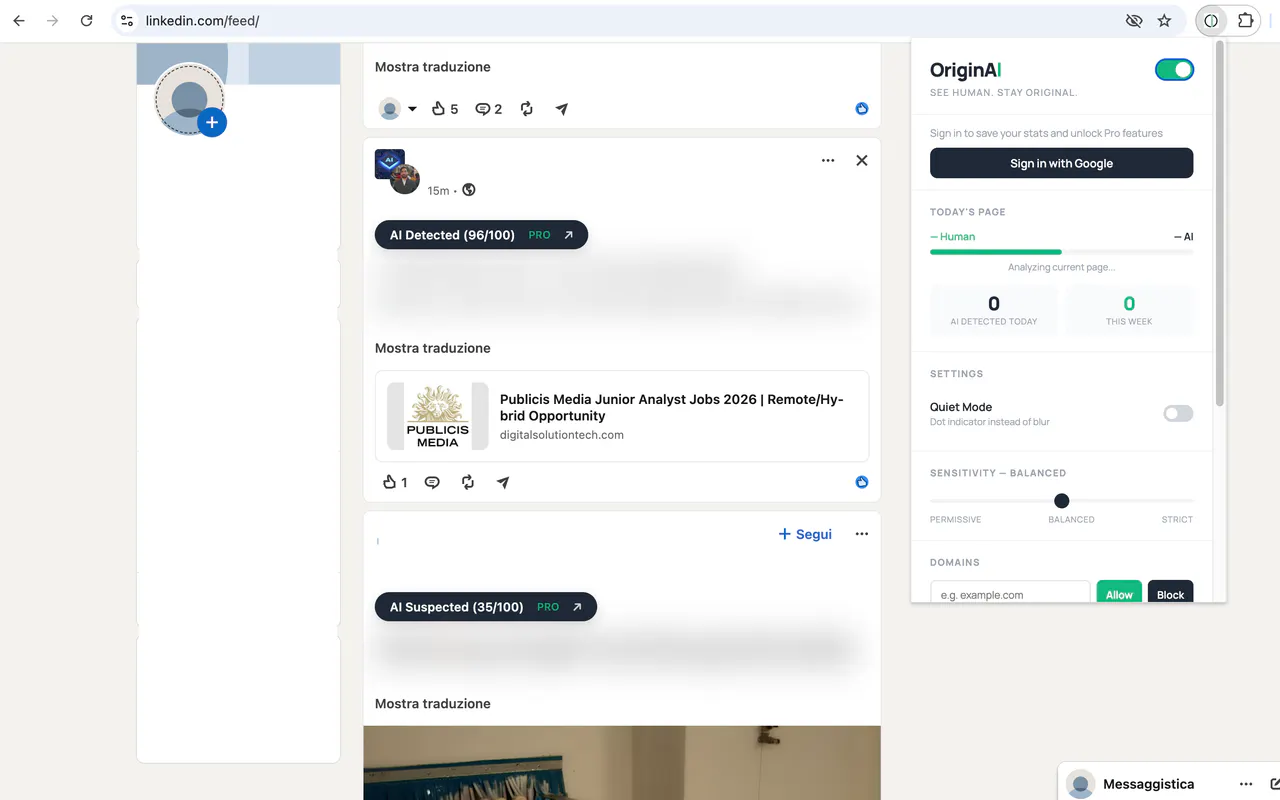This screenshot has width=1280, height=800.
Task: Set sensitivity to Strict
Action: [1177, 519]
